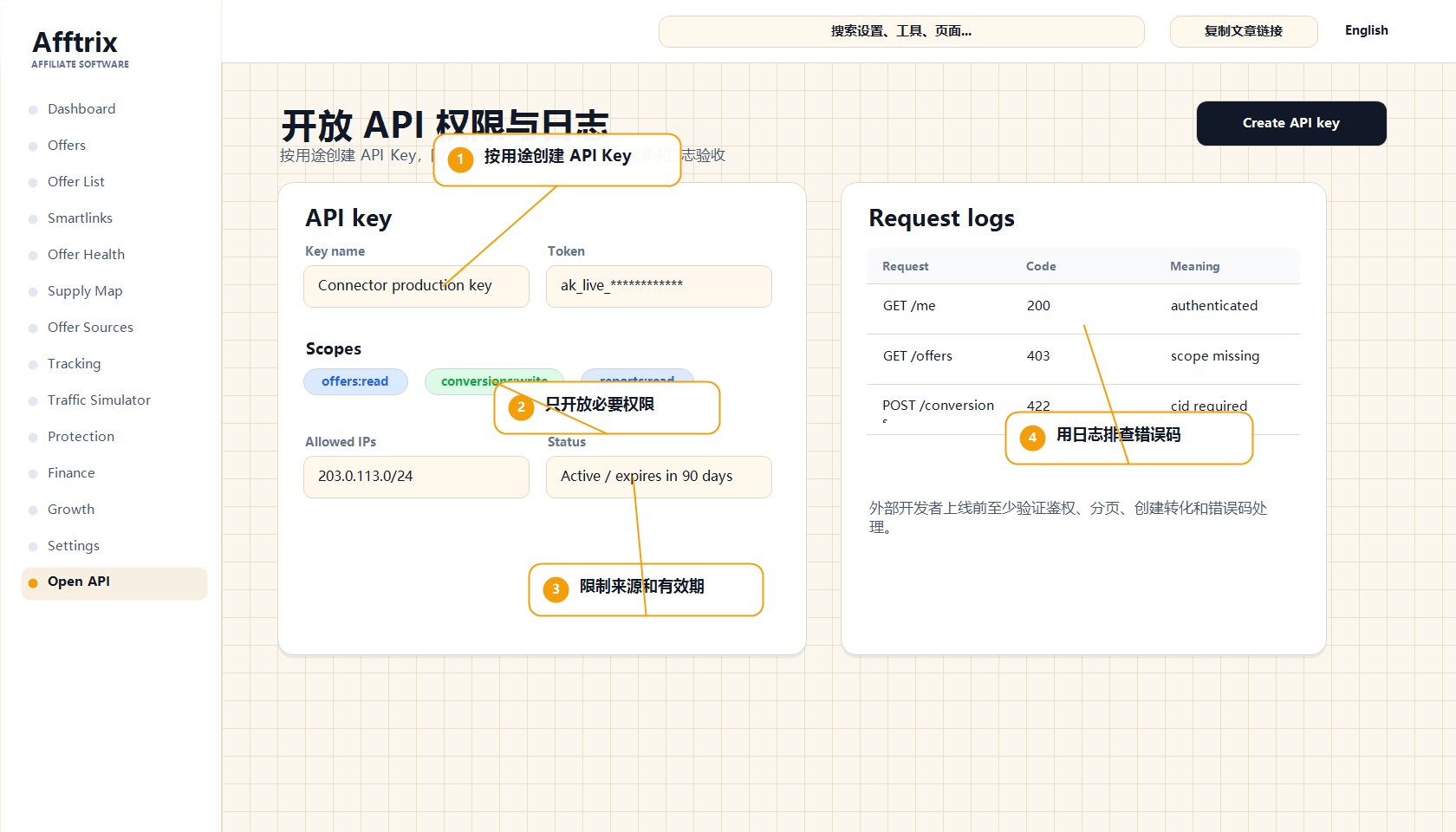
Task: Click the Token field ak_live
Action: coord(659,286)
